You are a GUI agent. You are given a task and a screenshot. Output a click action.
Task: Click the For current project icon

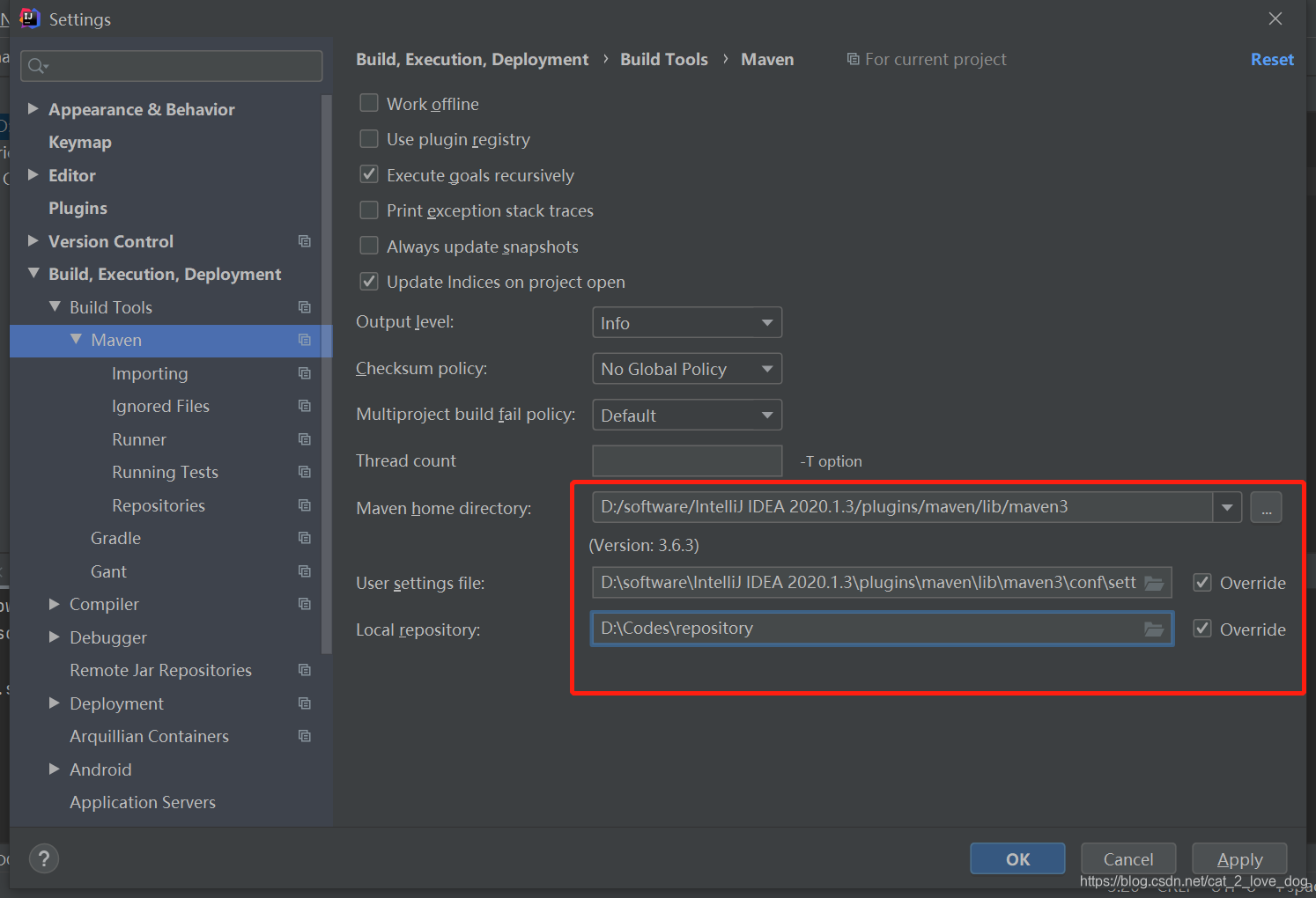click(853, 59)
